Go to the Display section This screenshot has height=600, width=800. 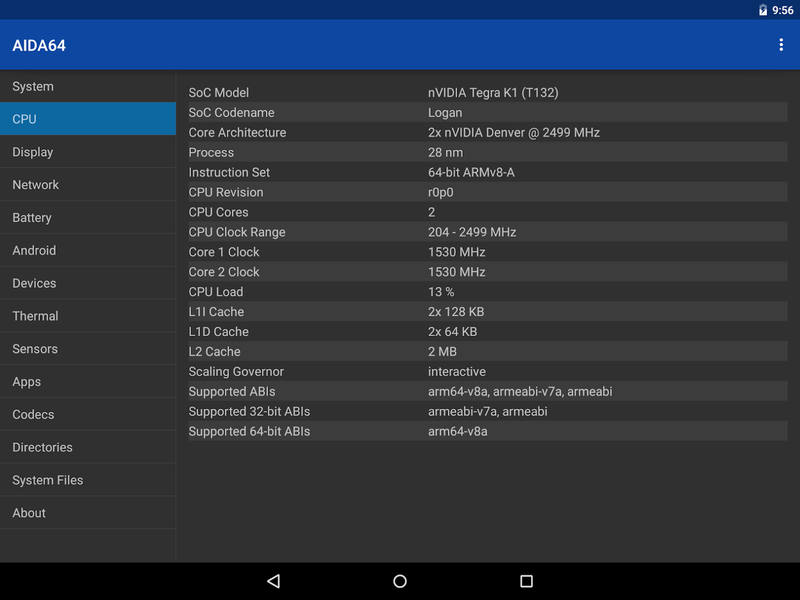88,152
